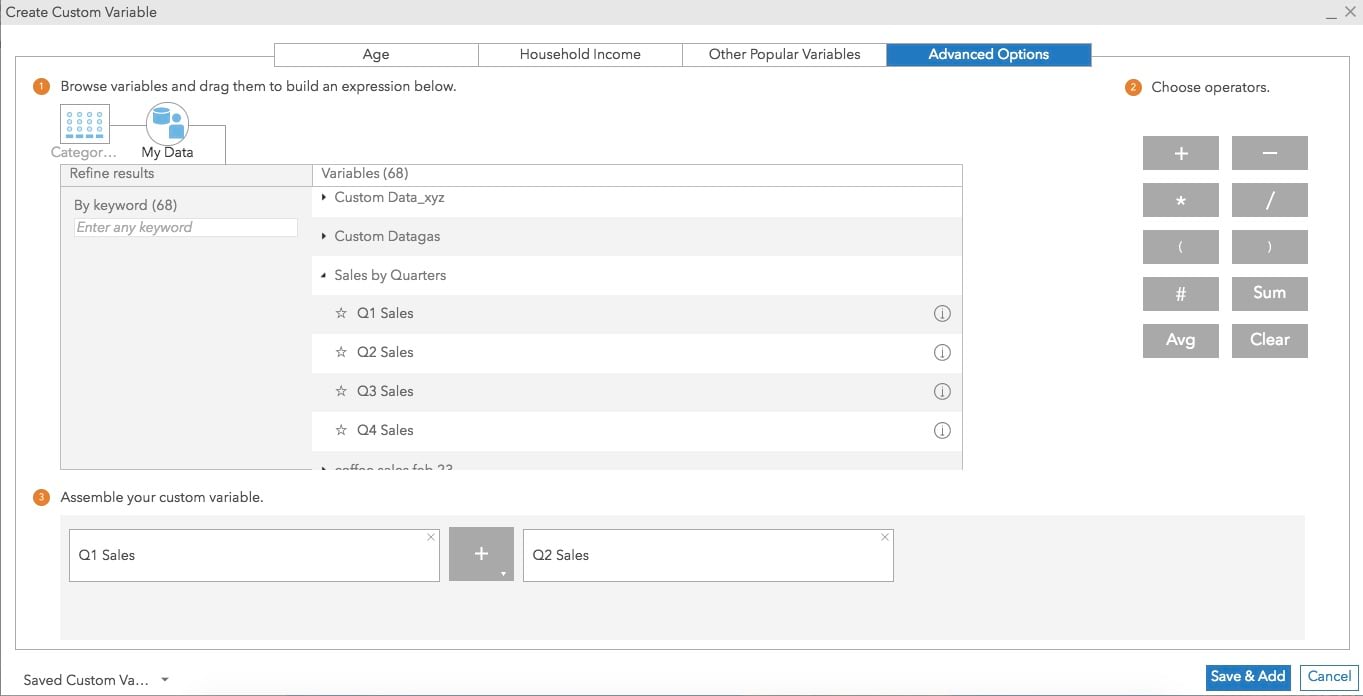
Task: Favorite Q1 Sales with star icon
Action: [x=341, y=313]
